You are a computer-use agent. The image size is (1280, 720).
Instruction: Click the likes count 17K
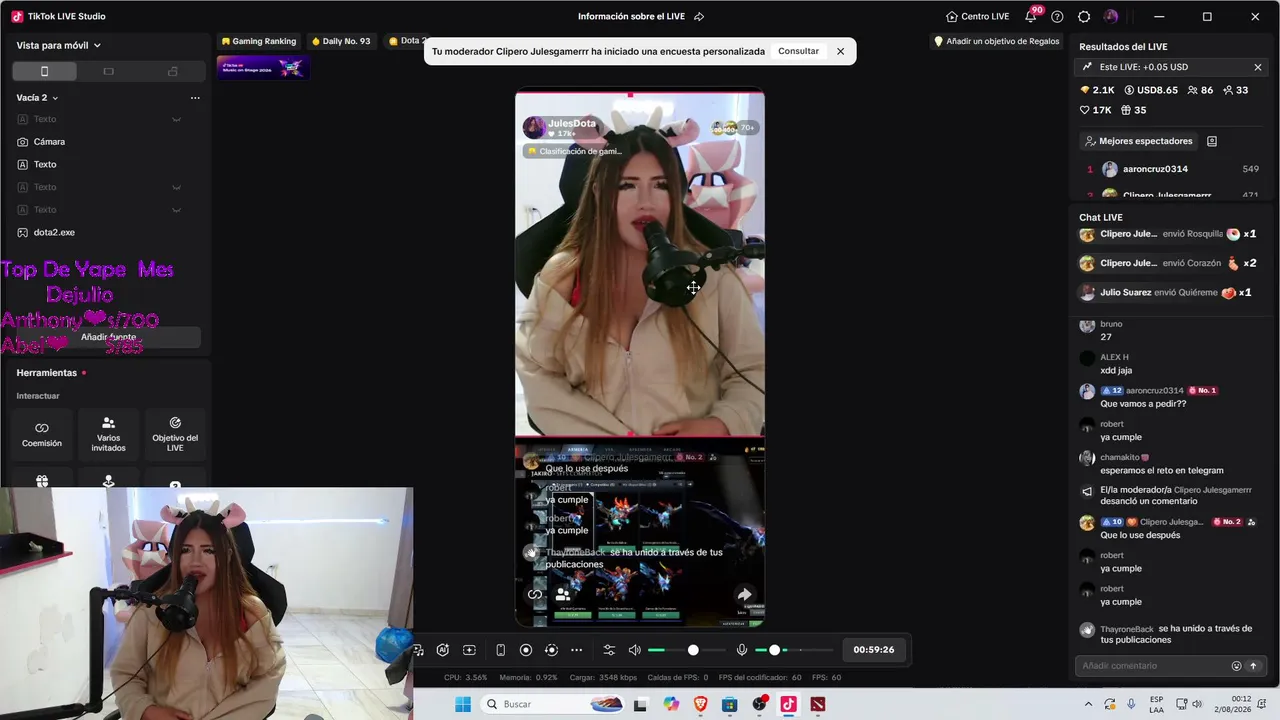(x=1095, y=110)
